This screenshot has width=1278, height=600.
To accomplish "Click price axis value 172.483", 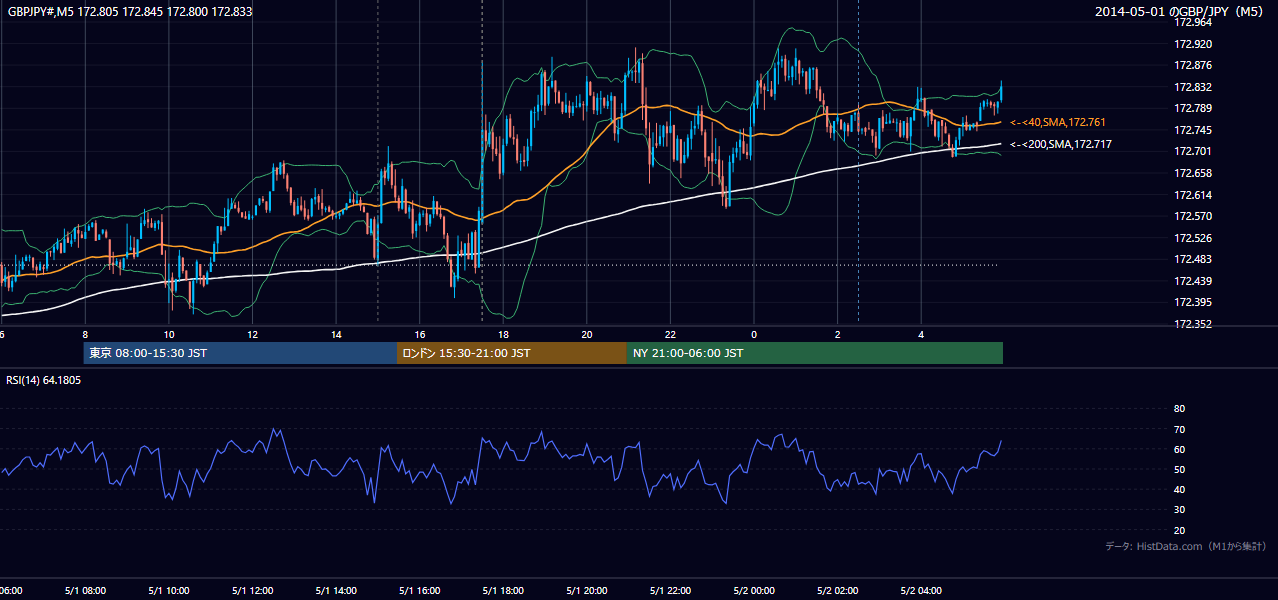I will pyautogui.click(x=1192, y=259).
